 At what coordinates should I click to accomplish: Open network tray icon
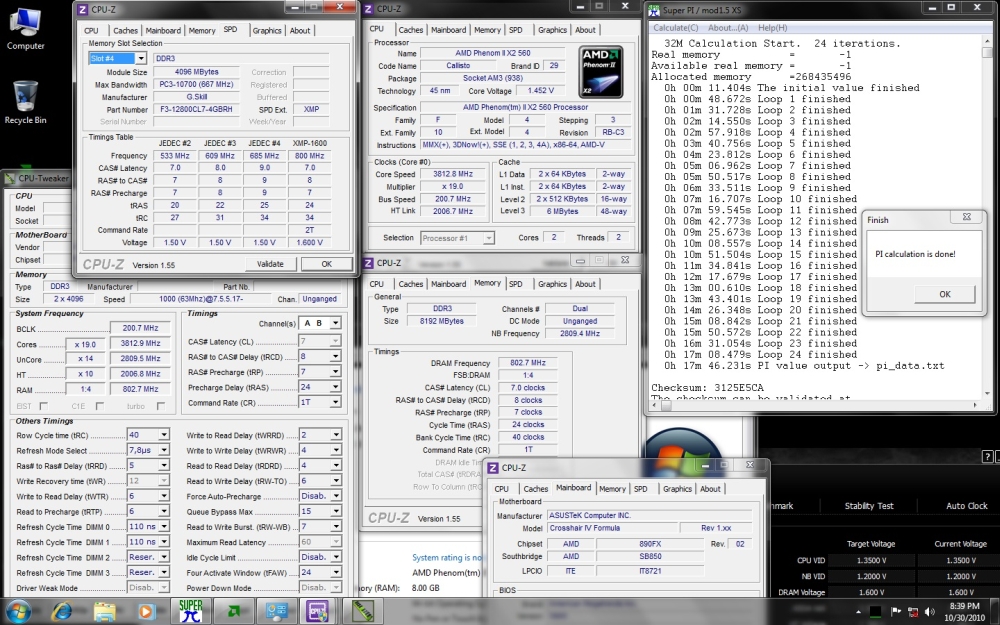[x=913, y=612]
